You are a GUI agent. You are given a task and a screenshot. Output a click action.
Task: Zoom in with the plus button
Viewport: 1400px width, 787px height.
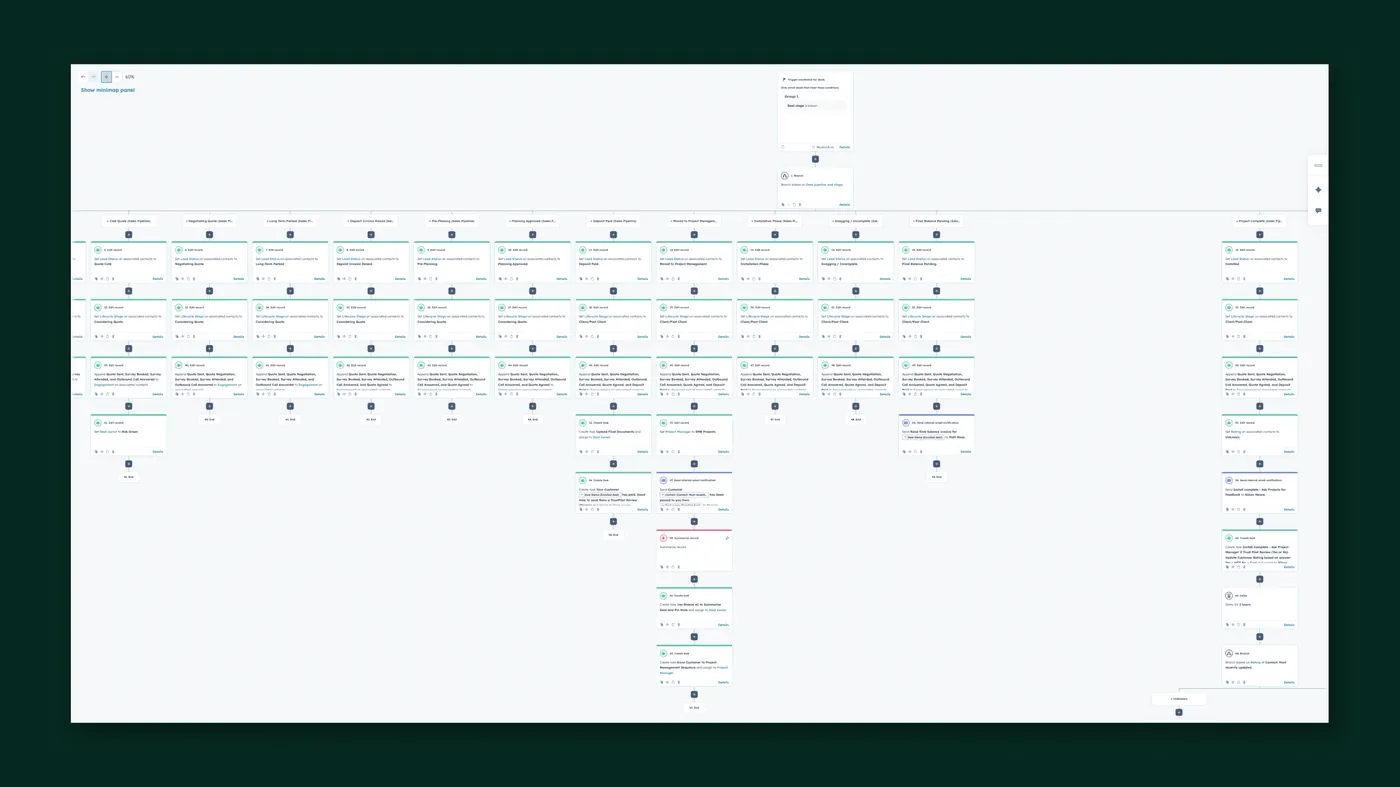[x=106, y=77]
